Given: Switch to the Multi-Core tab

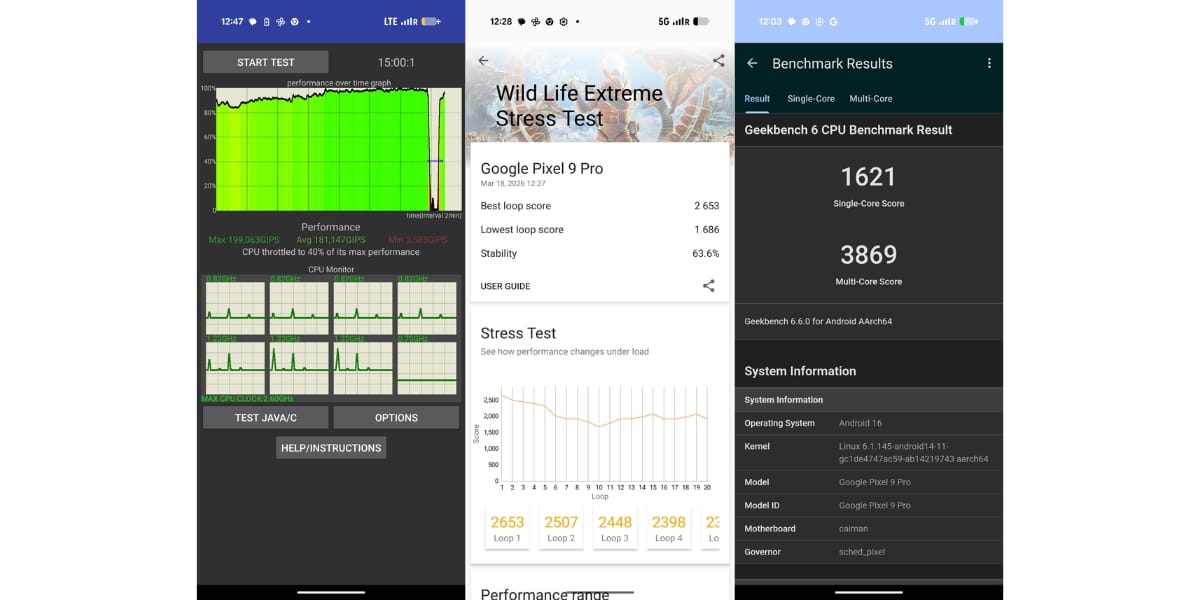Looking at the screenshot, I should point(870,99).
